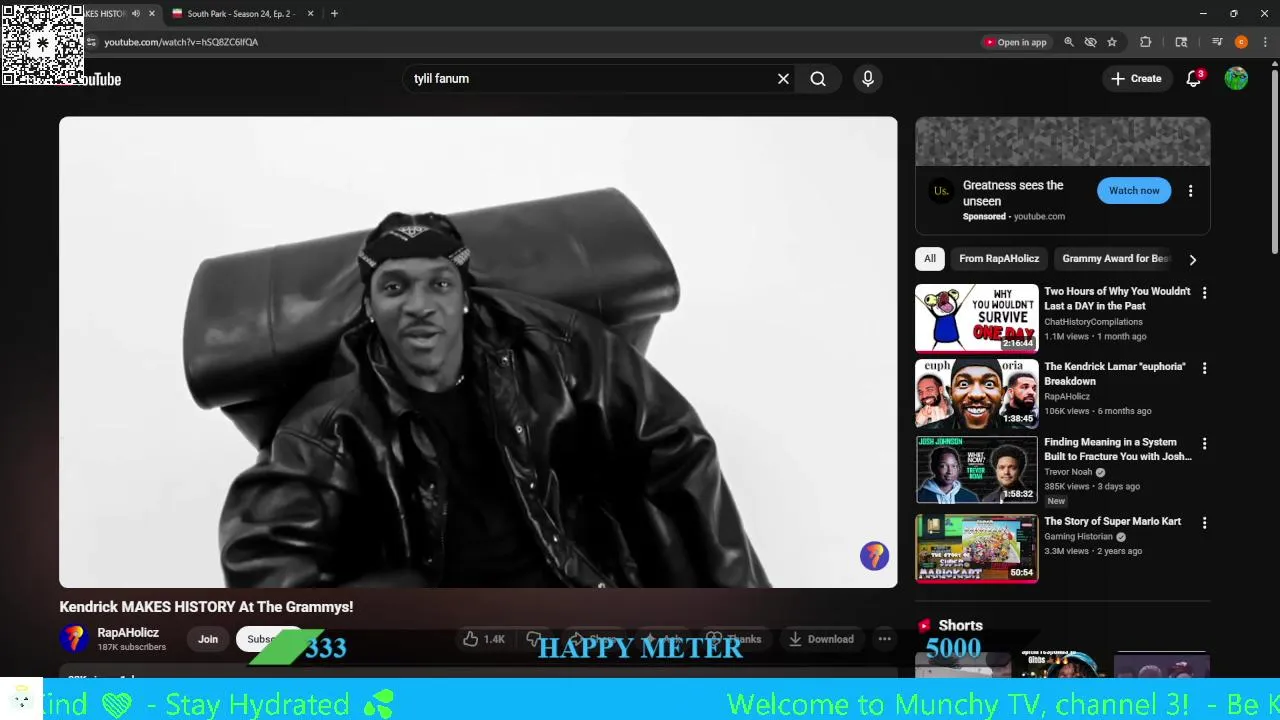The image size is (1280, 720).
Task: Open Finding Meaning in a System thumbnail
Action: pos(977,469)
